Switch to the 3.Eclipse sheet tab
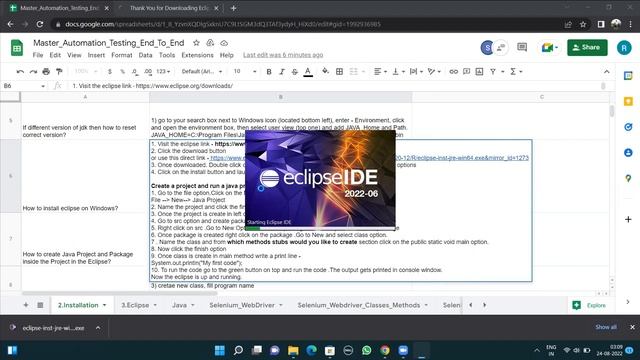The height and width of the screenshot is (360, 640). point(138,305)
